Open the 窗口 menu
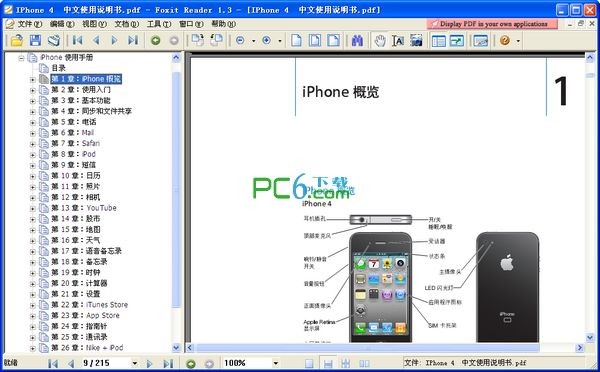The width and height of the screenshot is (600, 372). pos(191,24)
